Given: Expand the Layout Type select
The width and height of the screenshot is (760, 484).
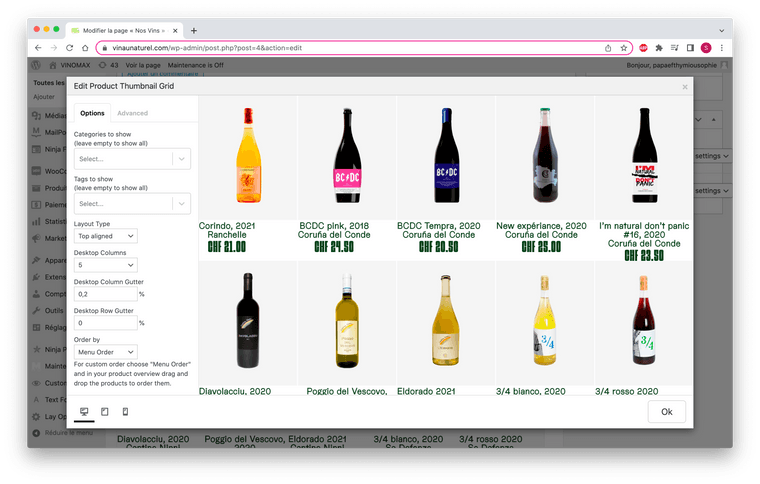Looking at the screenshot, I should click(x=105, y=236).
